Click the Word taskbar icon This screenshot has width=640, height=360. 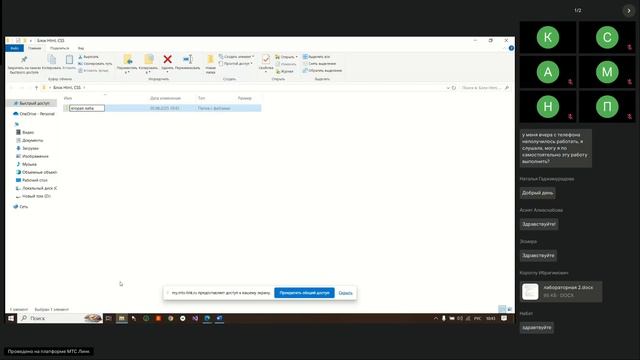(220, 318)
